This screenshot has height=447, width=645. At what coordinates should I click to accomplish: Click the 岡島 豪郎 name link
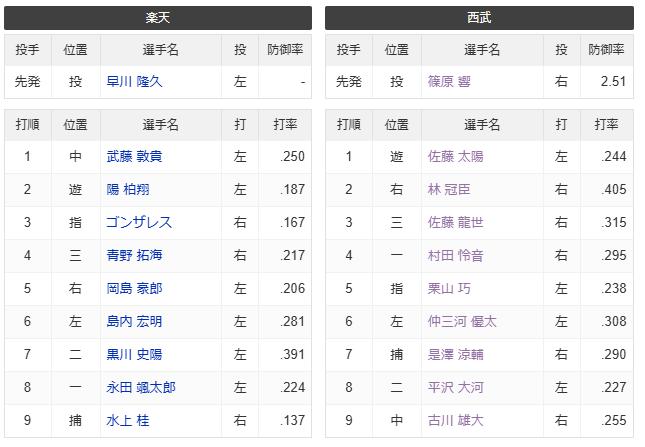[134, 288]
